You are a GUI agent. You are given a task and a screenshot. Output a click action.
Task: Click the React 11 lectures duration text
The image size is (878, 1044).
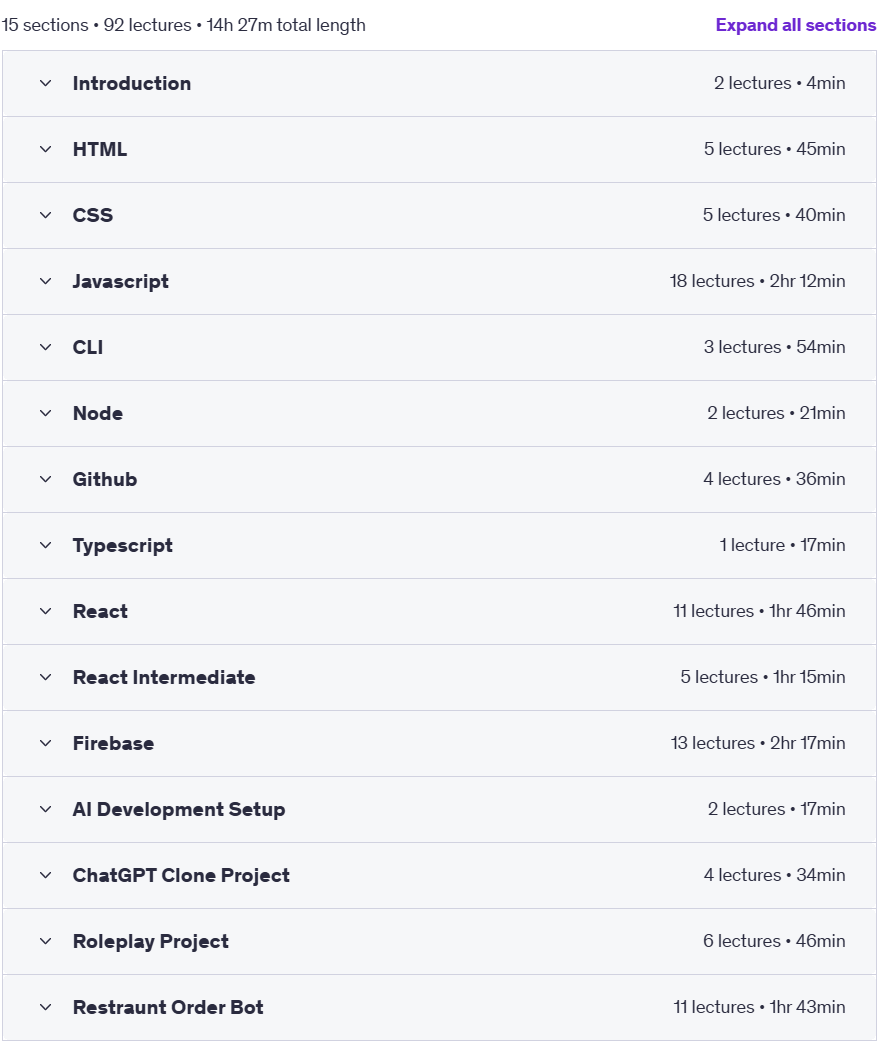(760, 611)
